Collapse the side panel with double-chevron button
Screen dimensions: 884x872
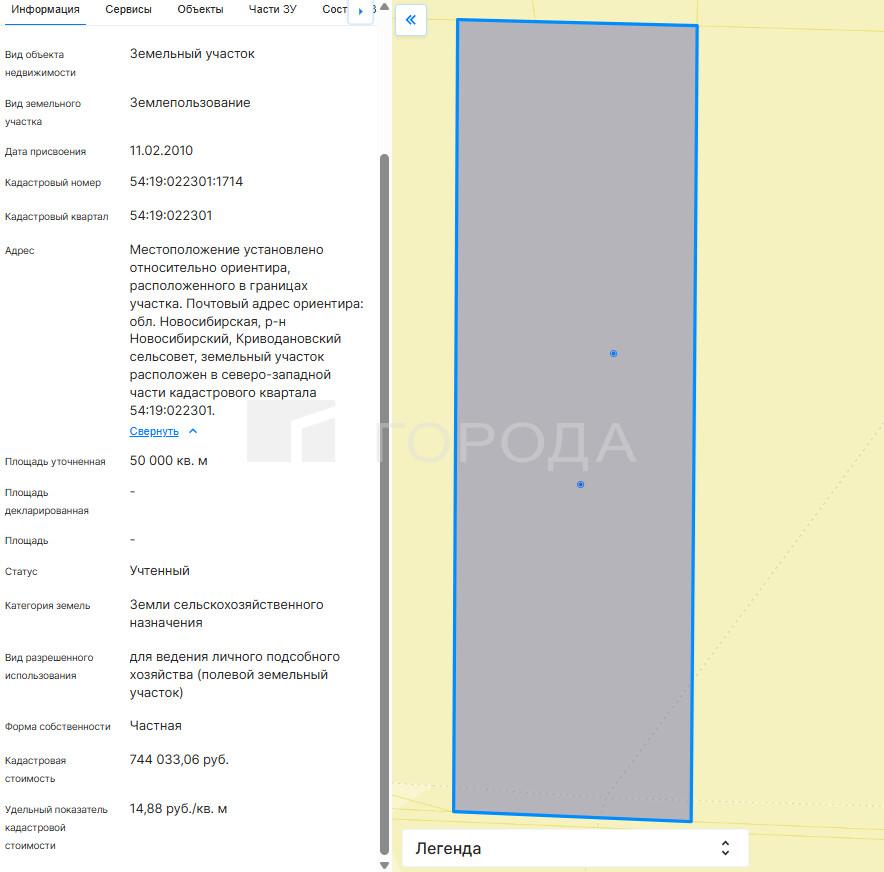[410, 20]
